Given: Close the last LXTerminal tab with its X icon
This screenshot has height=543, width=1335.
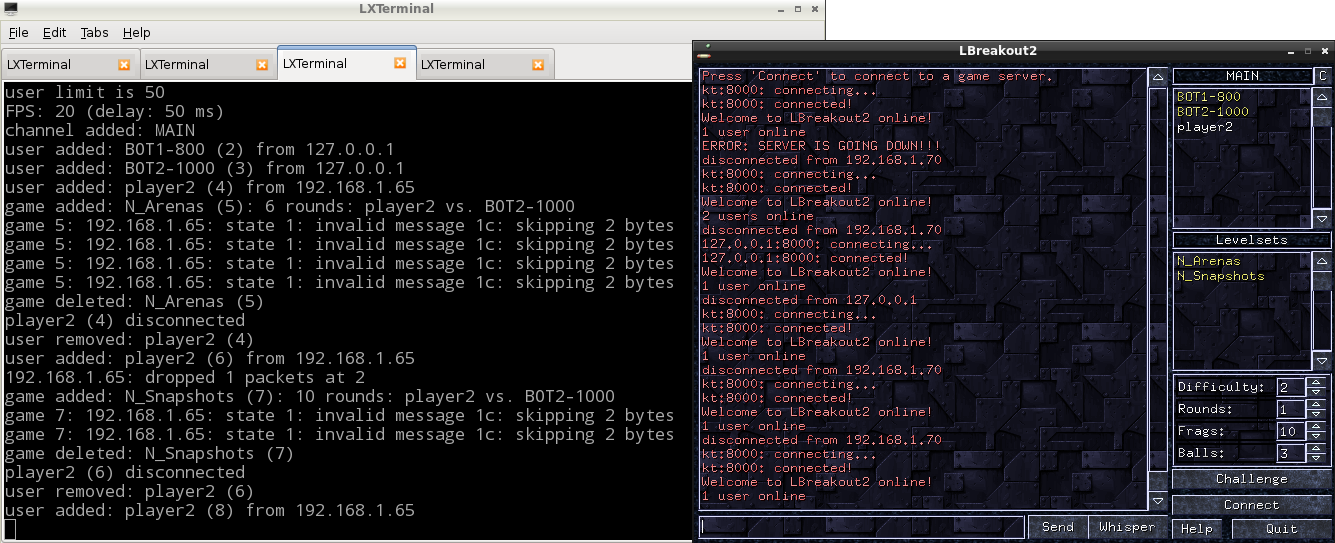Looking at the screenshot, I should [x=538, y=64].
